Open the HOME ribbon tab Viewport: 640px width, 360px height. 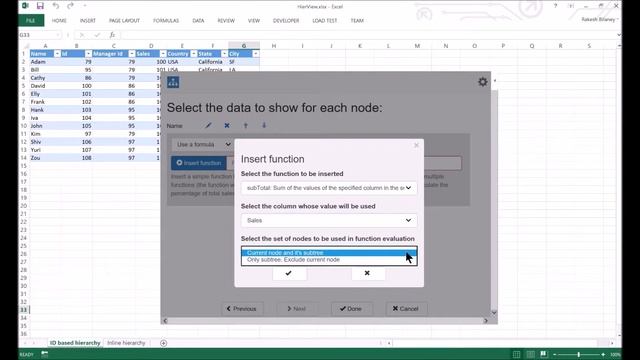point(59,20)
